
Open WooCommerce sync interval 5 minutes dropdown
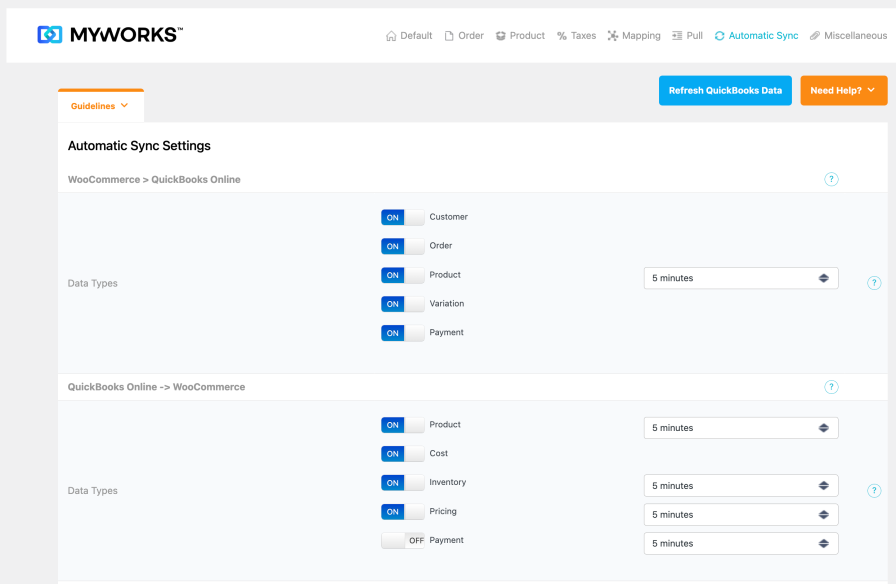pyautogui.click(x=740, y=278)
